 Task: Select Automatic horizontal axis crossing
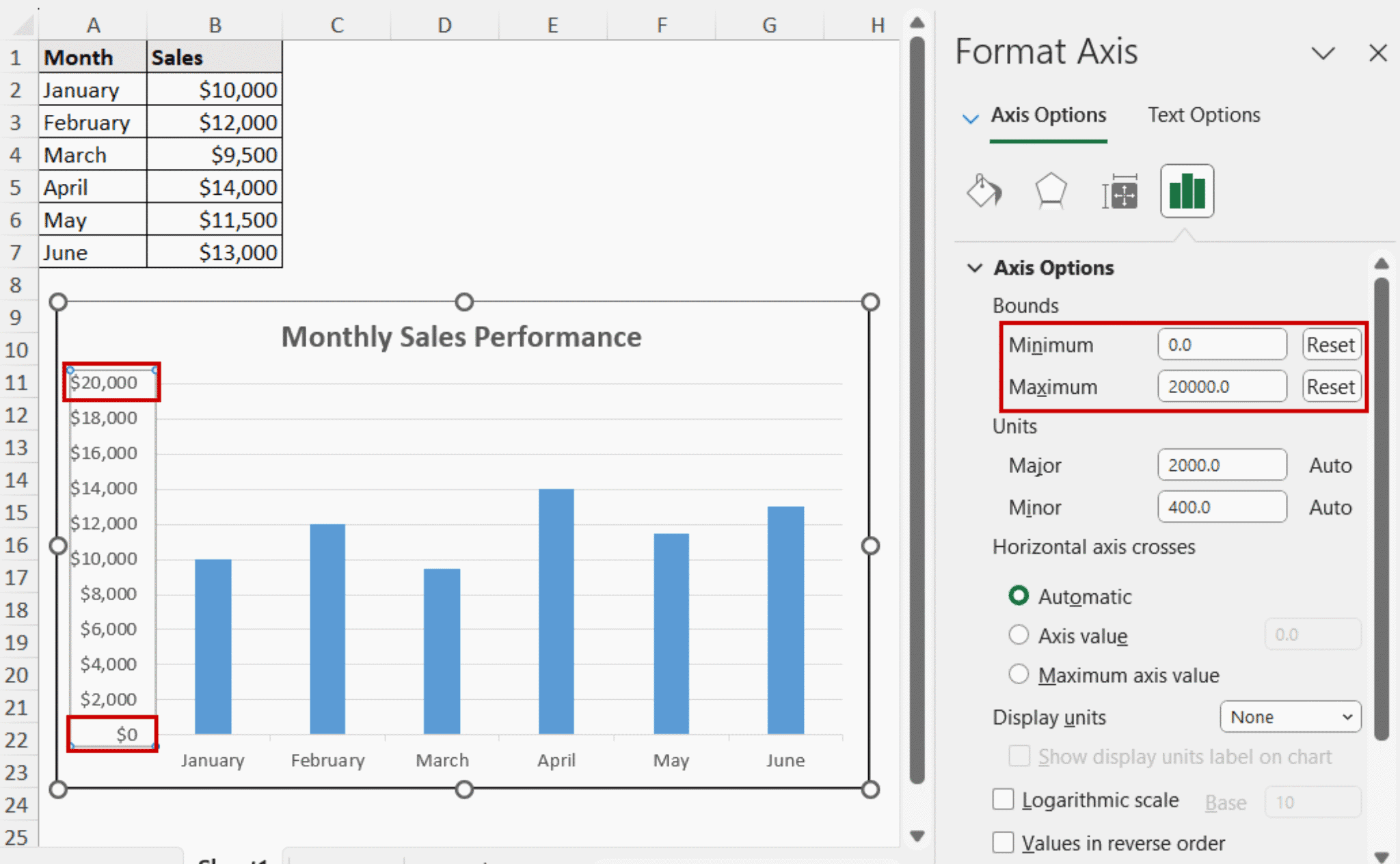[1019, 596]
